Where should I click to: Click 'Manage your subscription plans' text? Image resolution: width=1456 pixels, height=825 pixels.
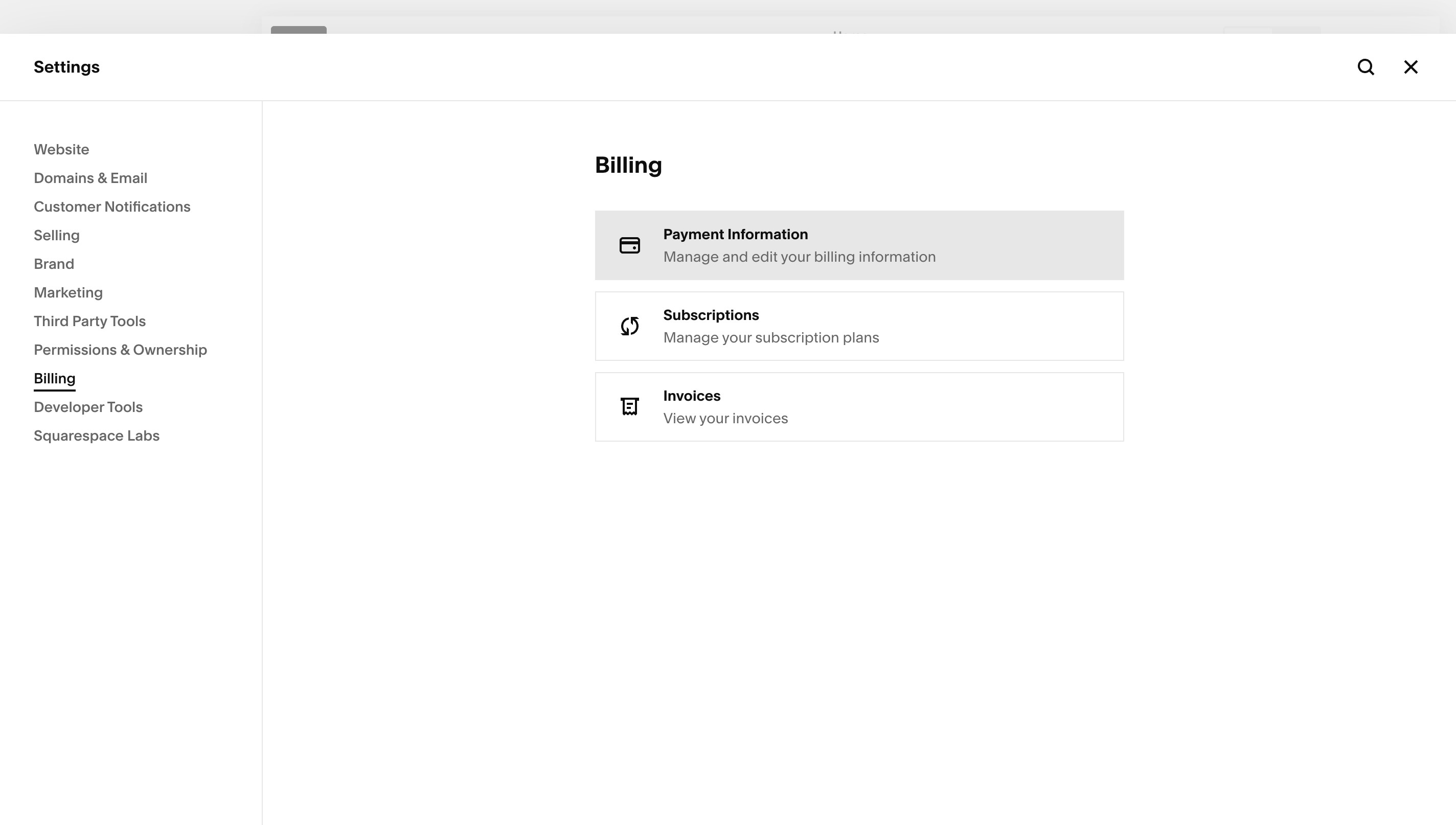coord(771,338)
